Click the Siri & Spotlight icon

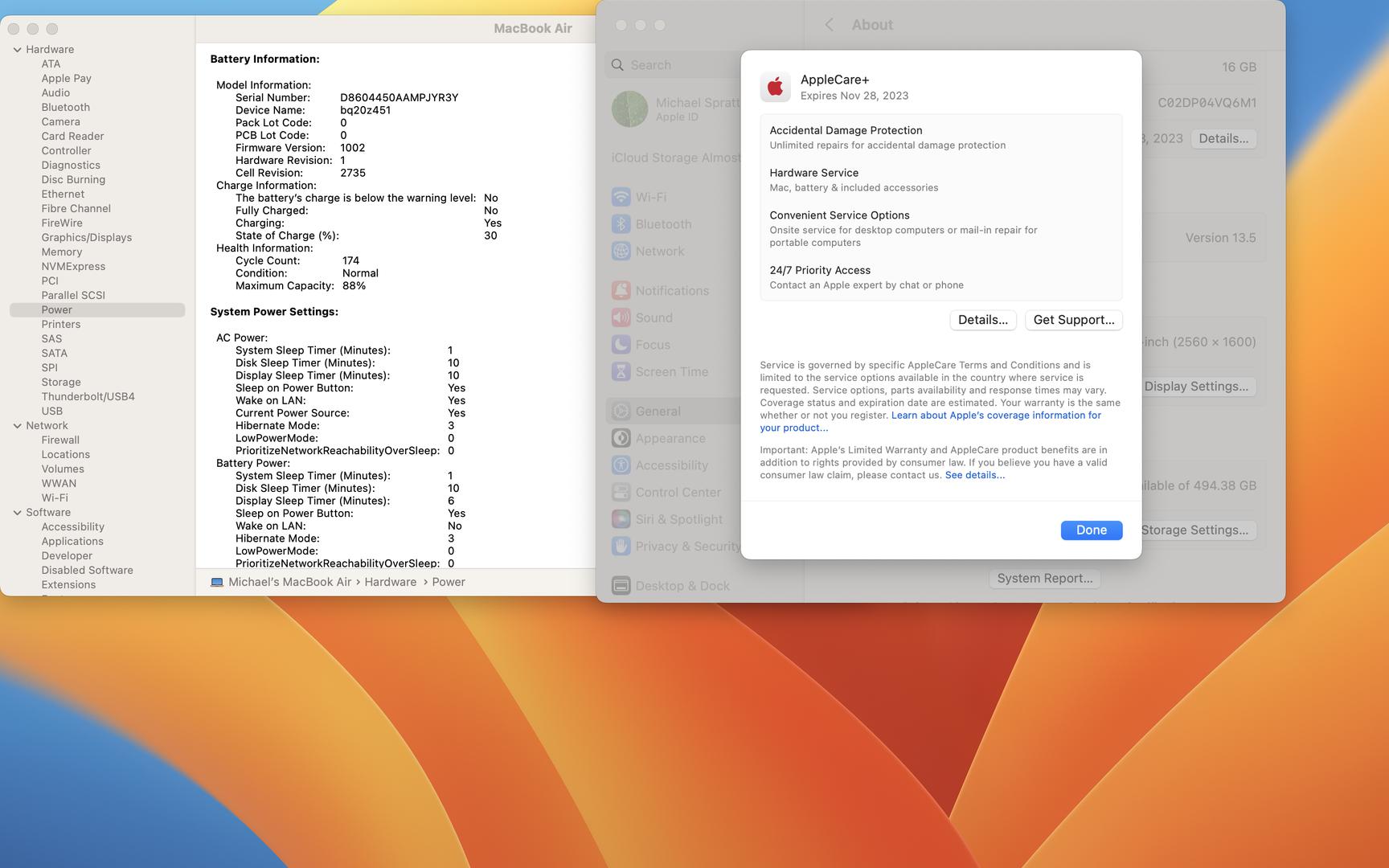[621, 519]
